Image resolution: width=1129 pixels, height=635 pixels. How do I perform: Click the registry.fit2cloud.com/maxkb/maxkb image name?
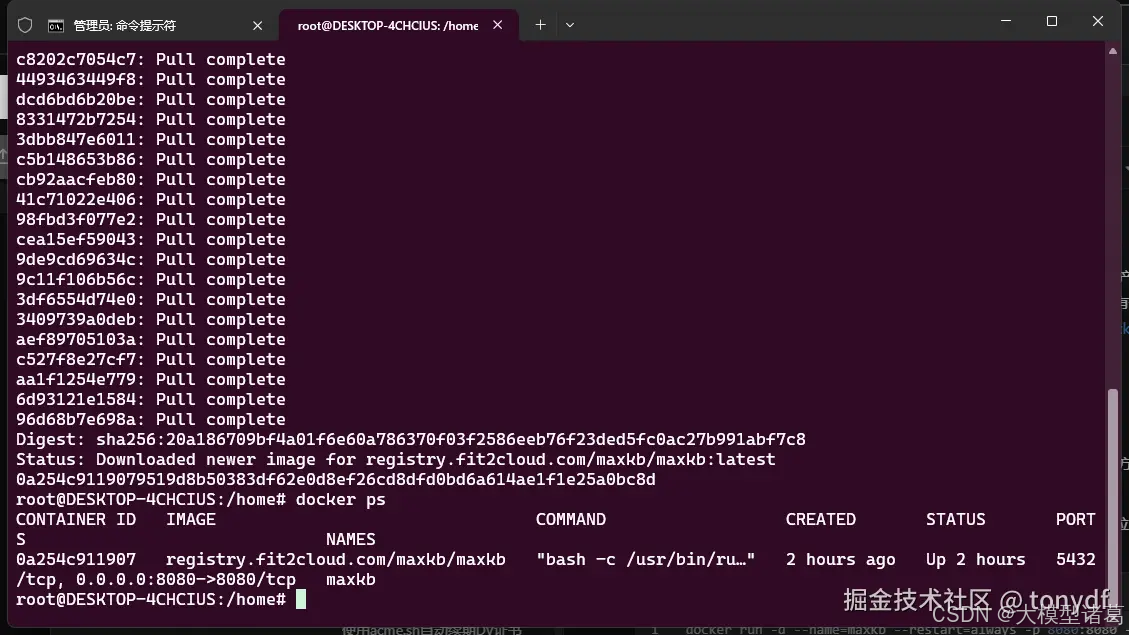(x=336, y=559)
